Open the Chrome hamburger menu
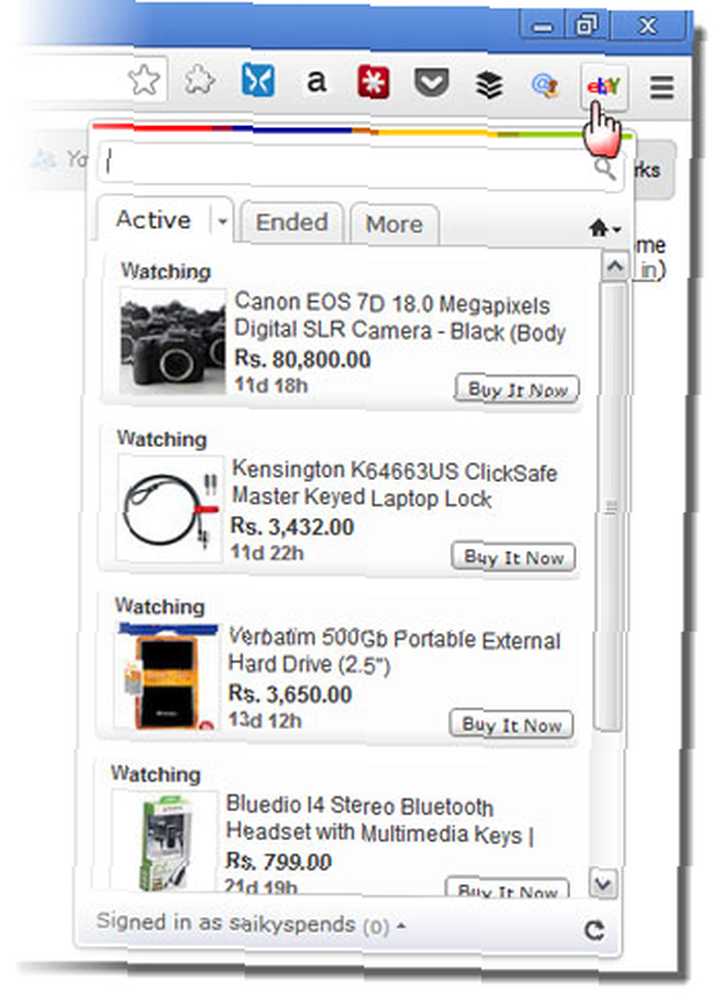 pyautogui.click(x=662, y=86)
